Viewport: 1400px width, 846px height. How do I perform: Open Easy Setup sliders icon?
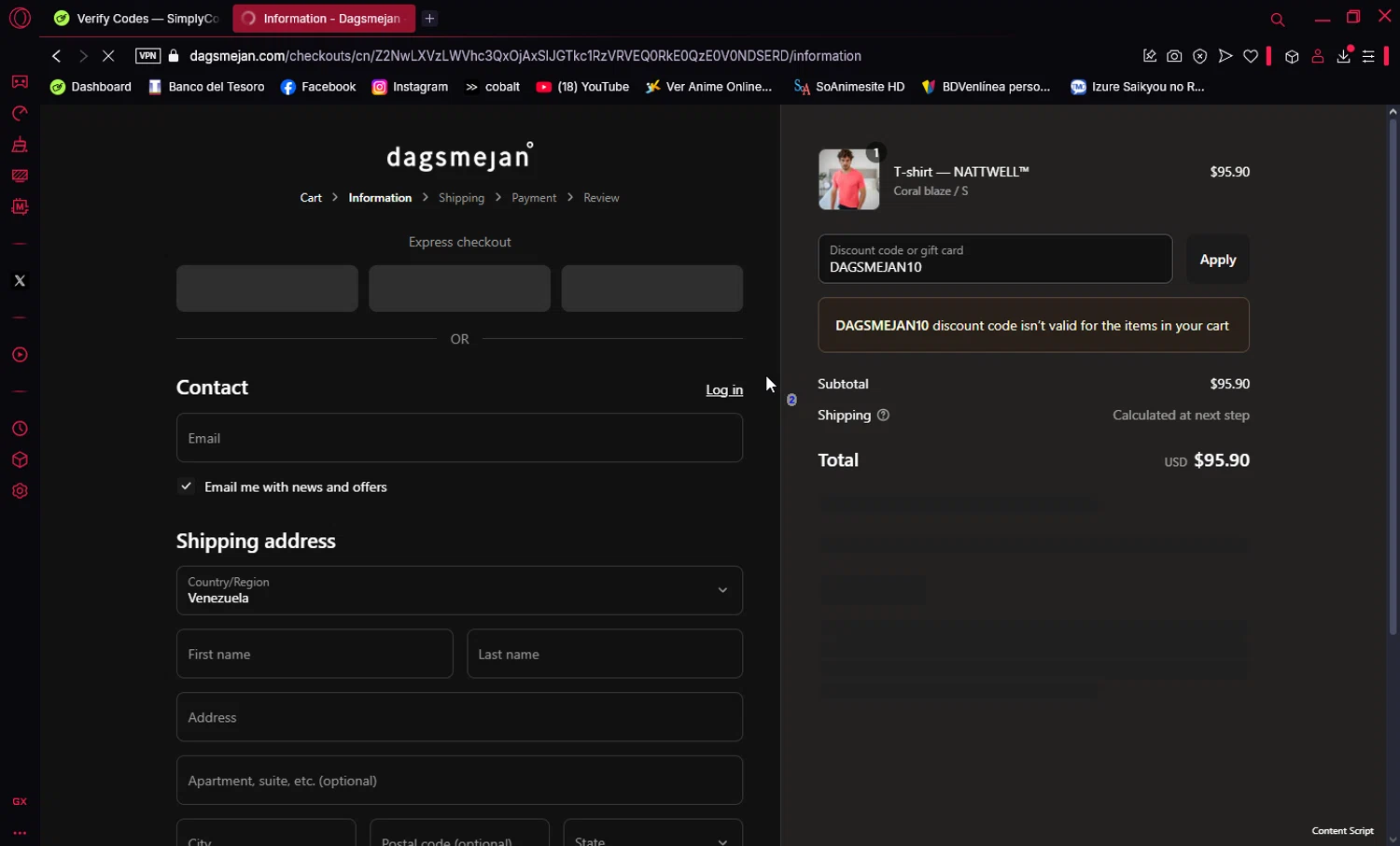pos(1368,56)
